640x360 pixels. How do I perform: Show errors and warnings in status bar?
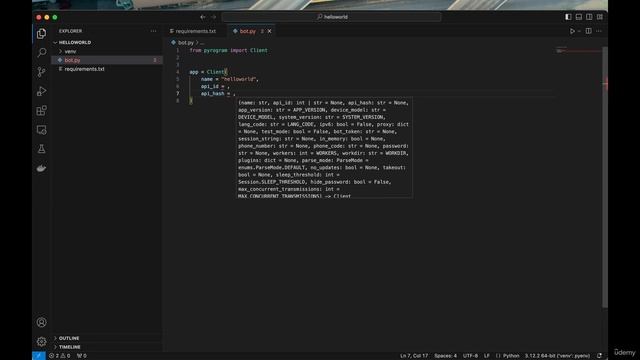click(x=60, y=356)
